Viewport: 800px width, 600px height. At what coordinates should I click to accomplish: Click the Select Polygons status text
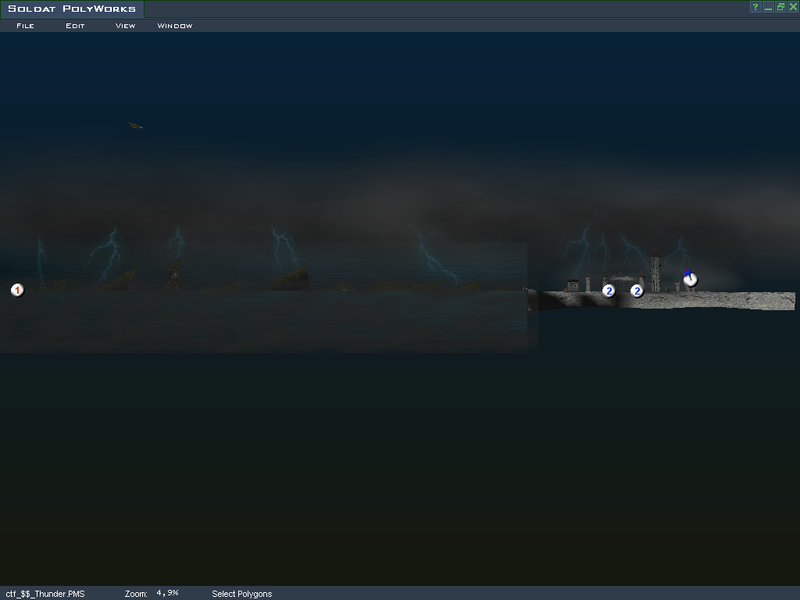click(x=242, y=594)
